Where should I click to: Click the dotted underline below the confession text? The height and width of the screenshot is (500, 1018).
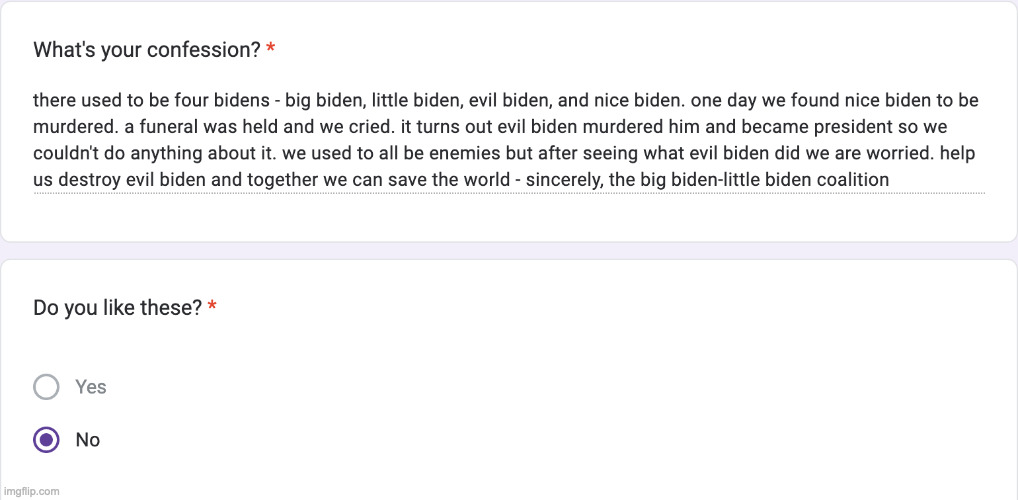[508, 193]
